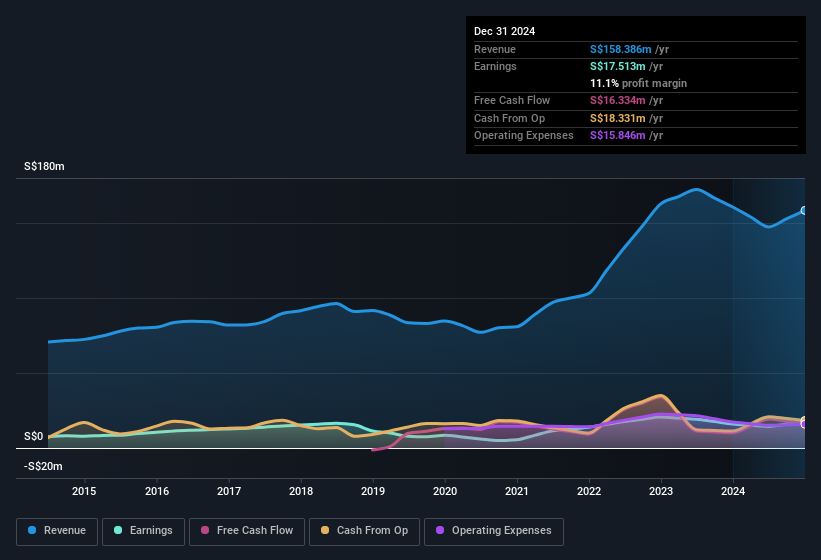Image resolution: width=821 pixels, height=560 pixels.
Task: Click the S$17.513m earnings value
Action: (x=617, y=66)
